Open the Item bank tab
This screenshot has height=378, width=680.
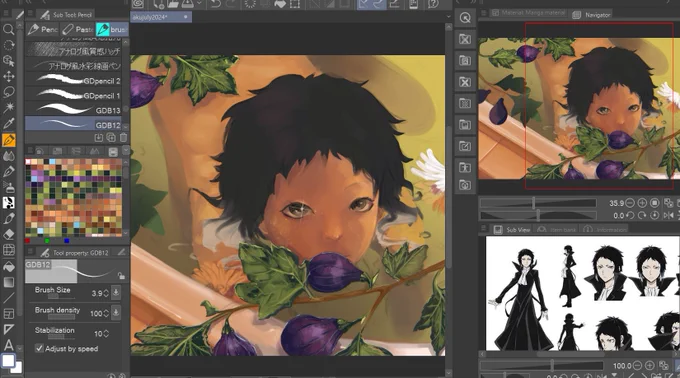pyautogui.click(x=557, y=229)
